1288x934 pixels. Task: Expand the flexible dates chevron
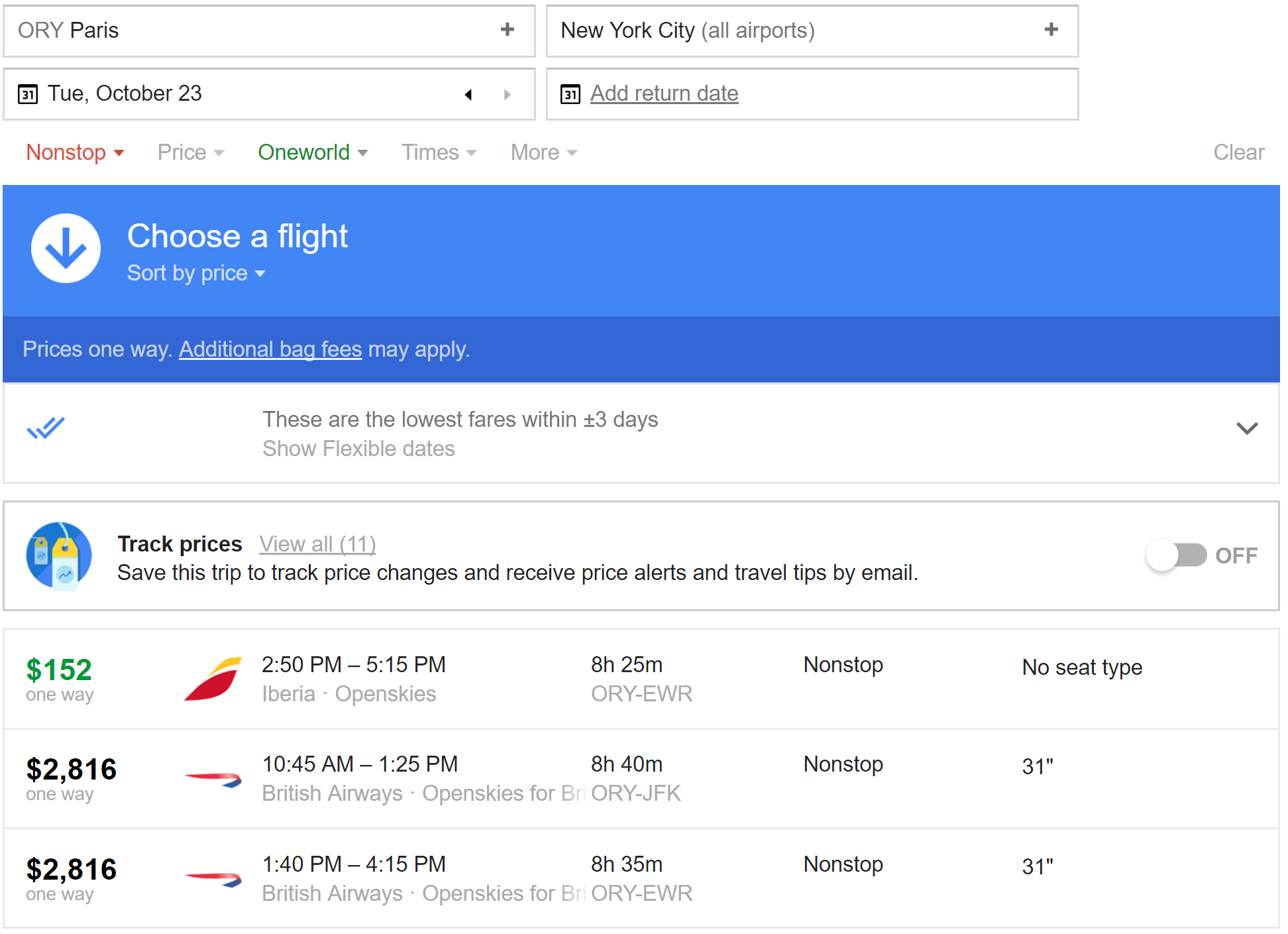click(1247, 429)
